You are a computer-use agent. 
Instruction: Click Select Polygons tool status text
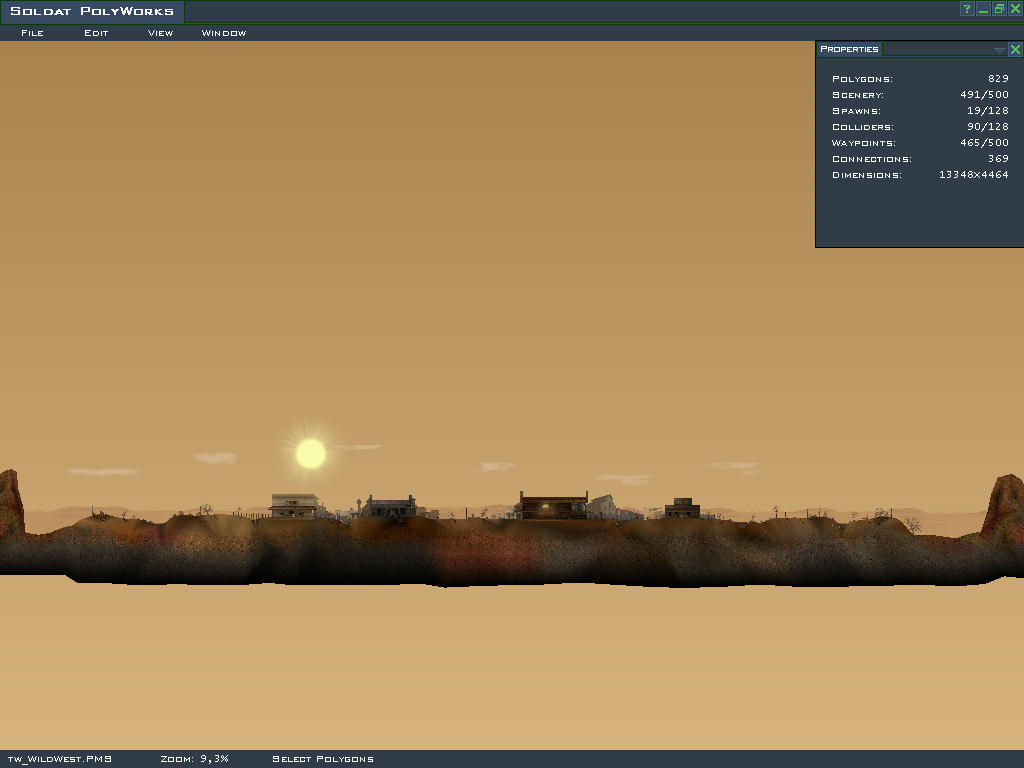click(323, 759)
